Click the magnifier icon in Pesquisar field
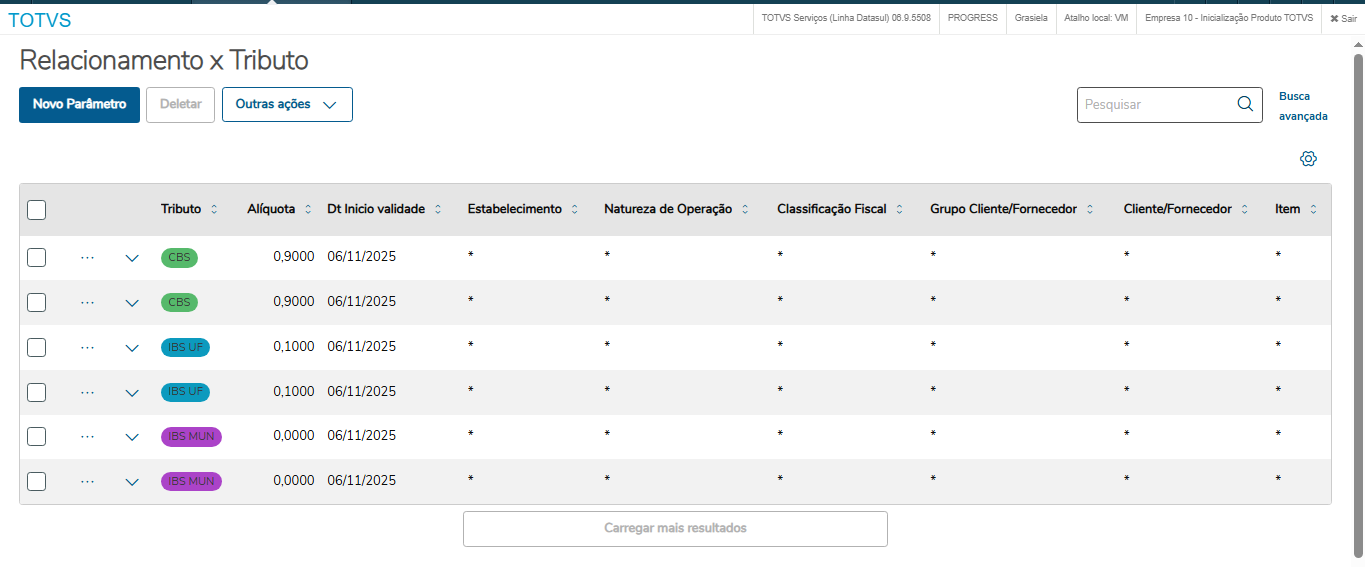1365x567 pixels. click(1245, 104)
